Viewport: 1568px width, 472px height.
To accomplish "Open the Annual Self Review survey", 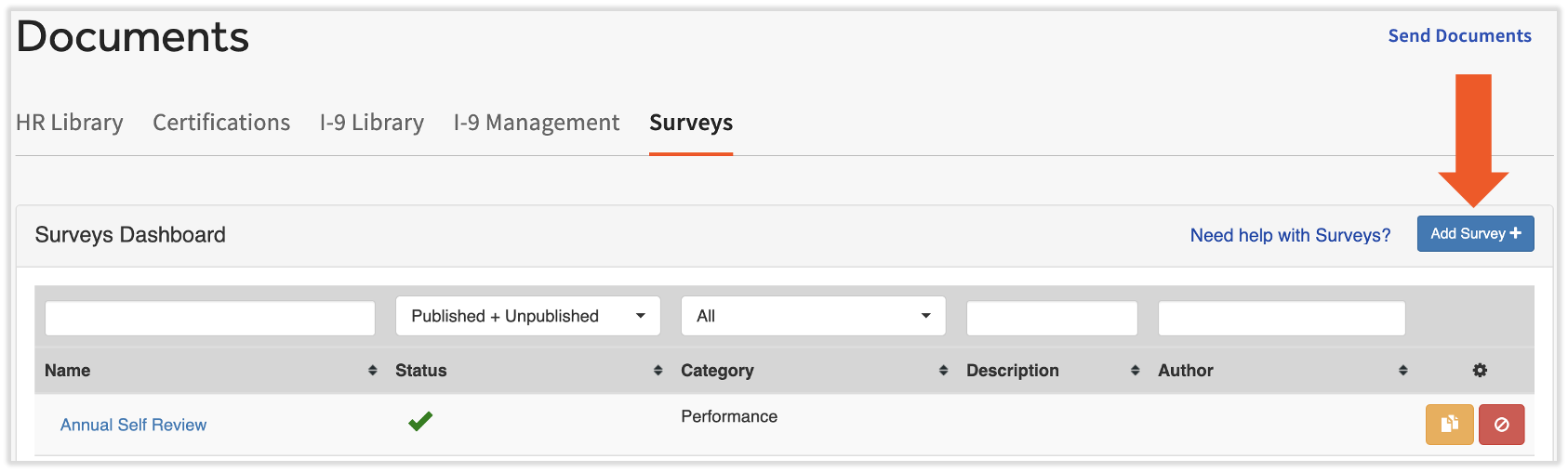I will click(x=134, y=425).
